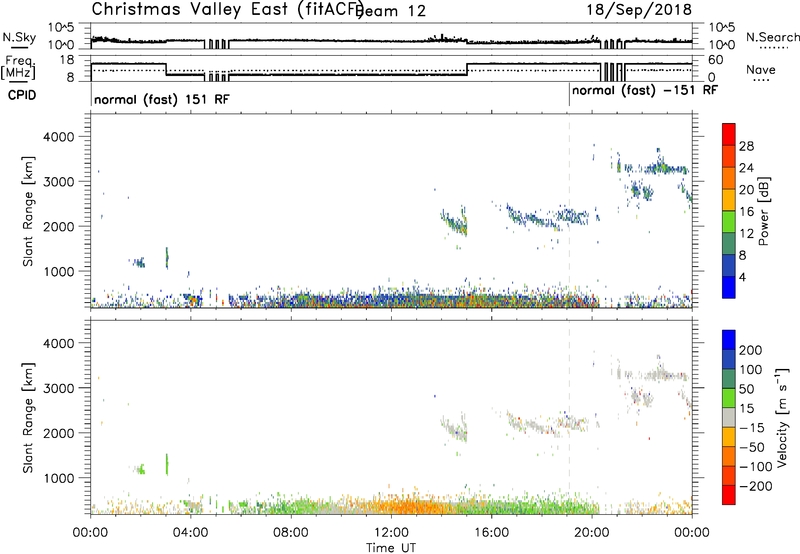
Task: Click the green echo streak at 03:00 in velocity panel
Action: pyautogui.click(x=167, y=464)
